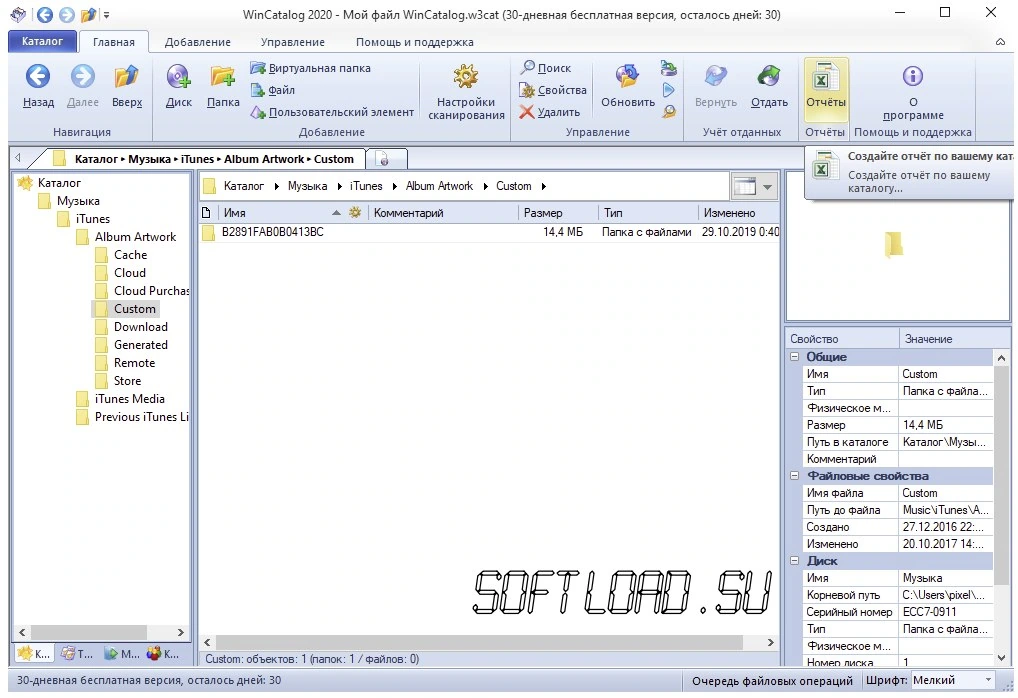Click the properties panel scroll-down arrow
Screen dimensions: 1018x698
point(1001,658)
